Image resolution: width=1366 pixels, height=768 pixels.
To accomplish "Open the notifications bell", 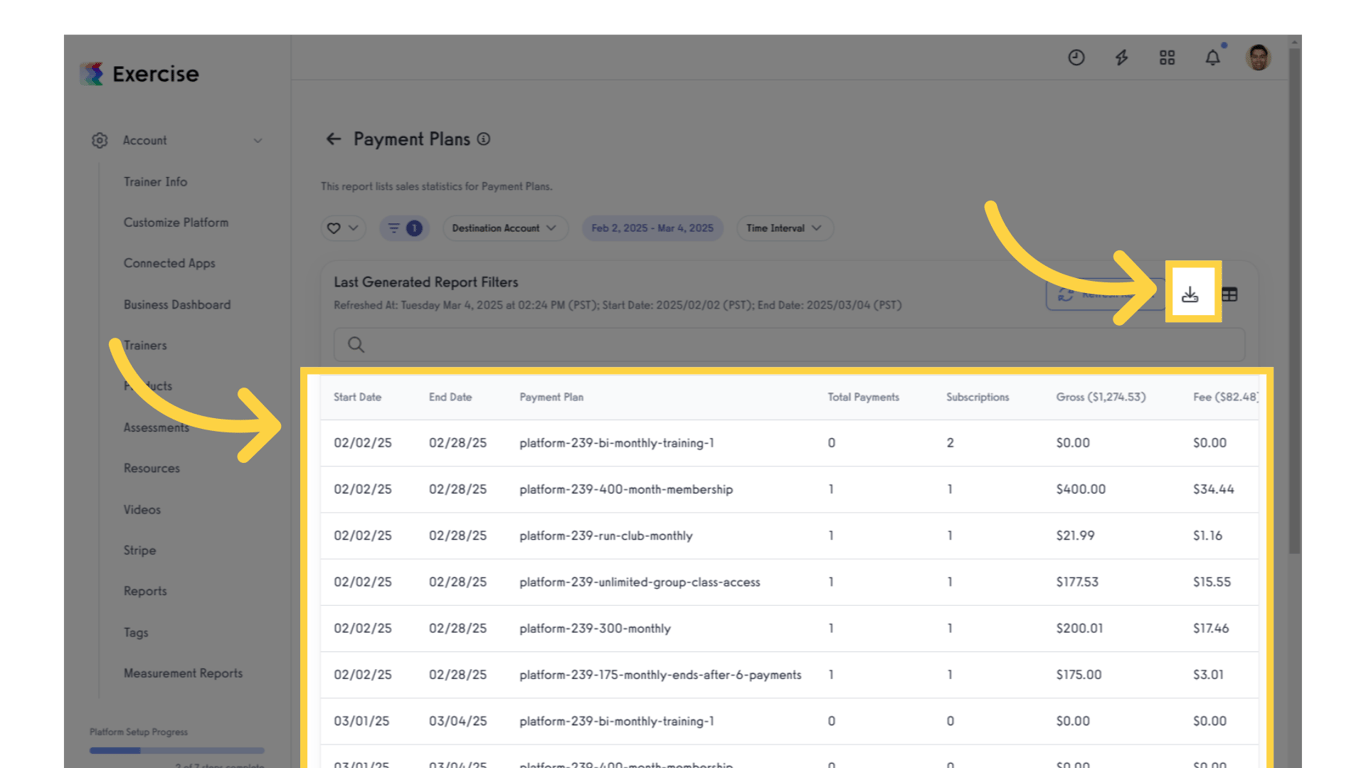I will [x=1213, y=58].
